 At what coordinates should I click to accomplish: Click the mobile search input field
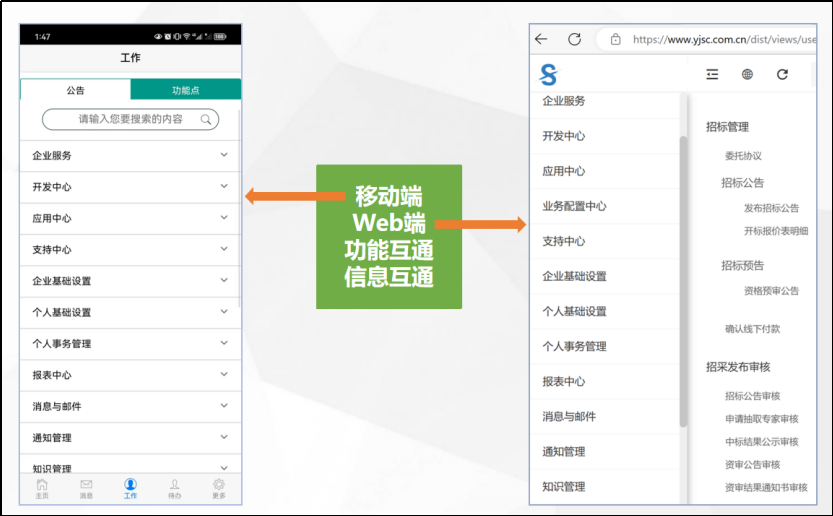[x=130, y=120]
